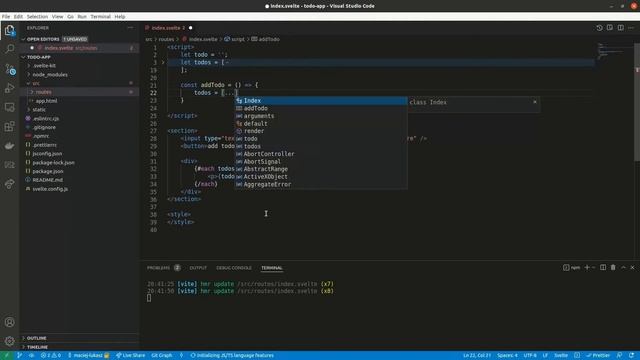
Task: Switch to the DEBUG CONSOLE tab
Action: pos(234,268)
